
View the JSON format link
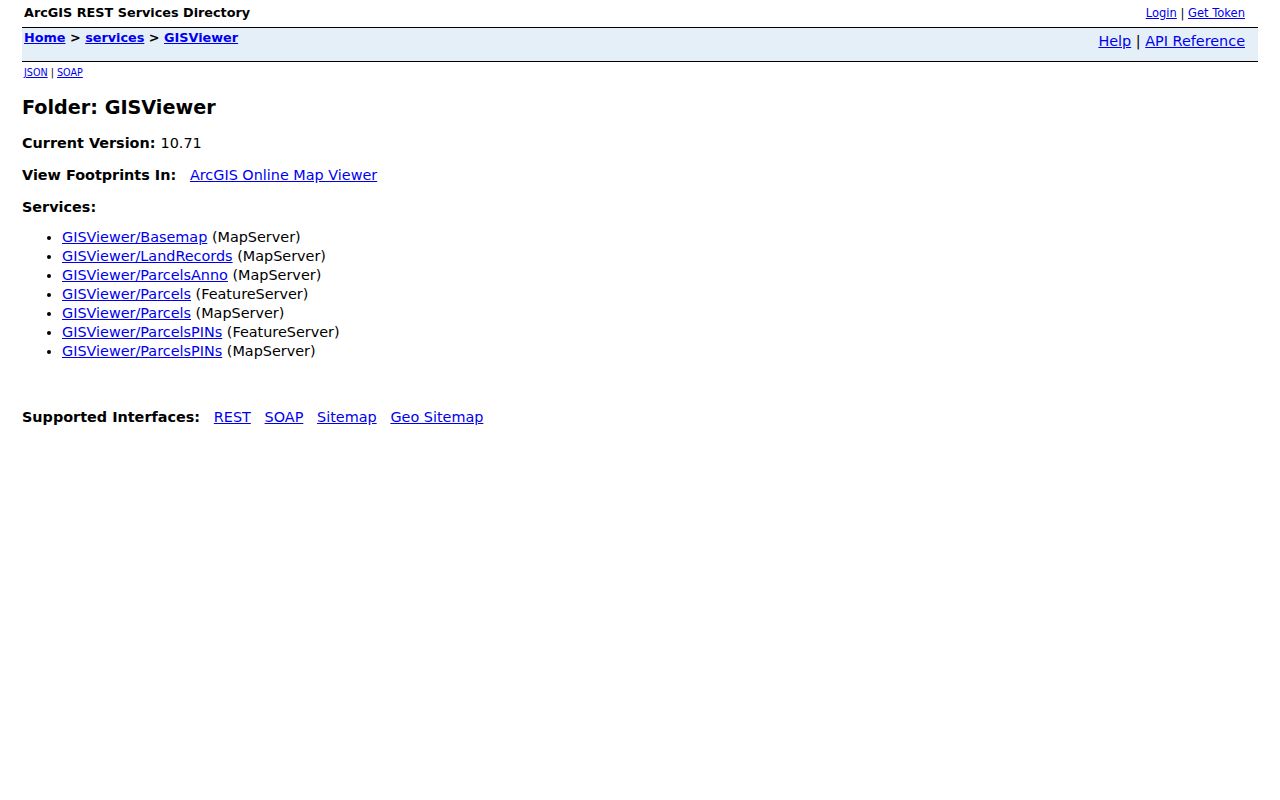click(x=36, y=72)
